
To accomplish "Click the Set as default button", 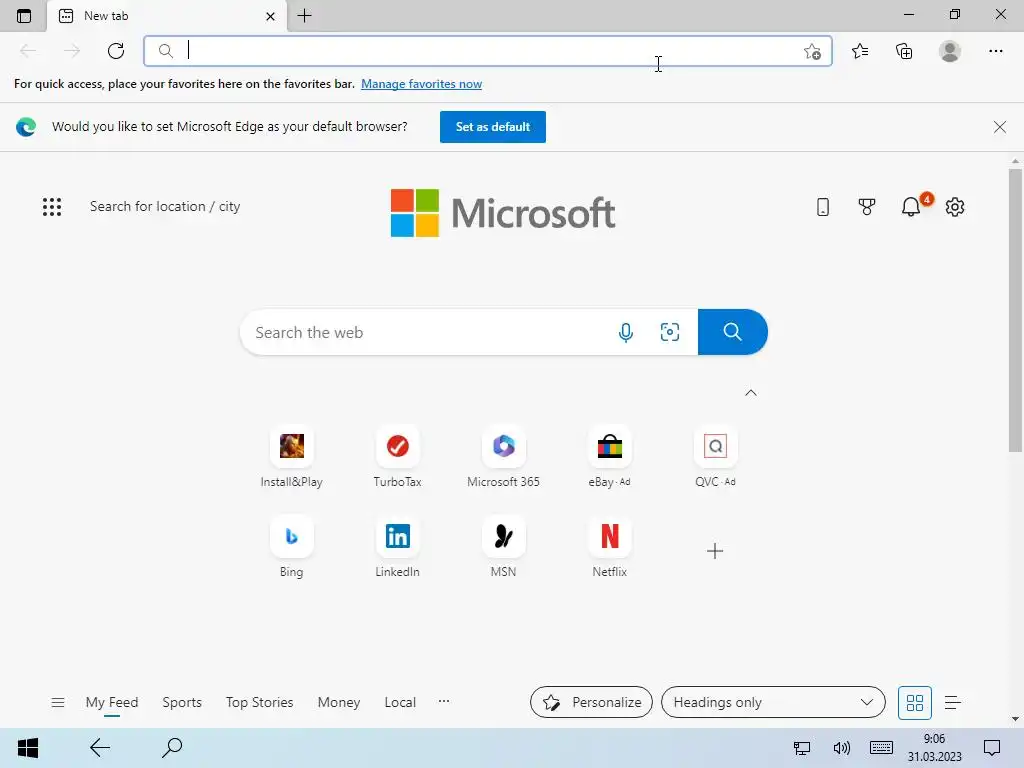I will click(492, 127).
